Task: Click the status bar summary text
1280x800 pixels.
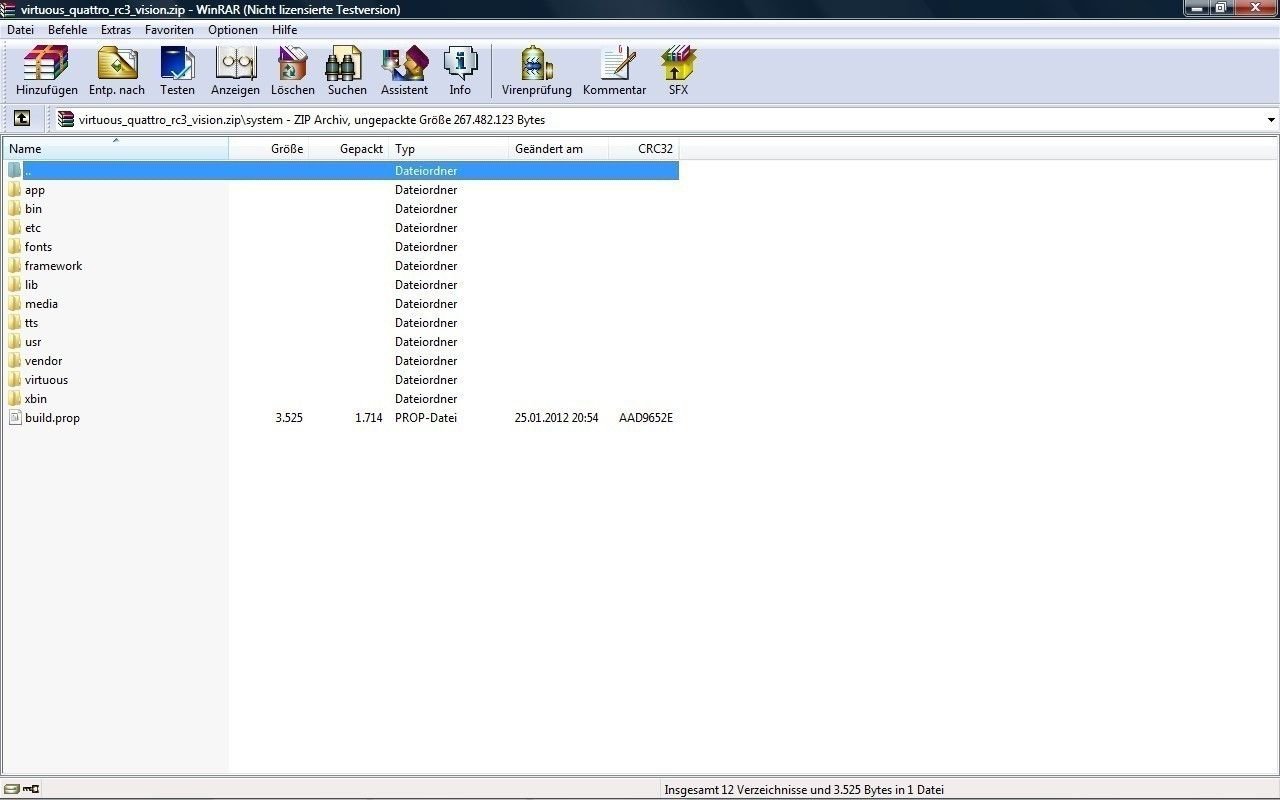Action: pyautogui.click(x=804, y=790)
